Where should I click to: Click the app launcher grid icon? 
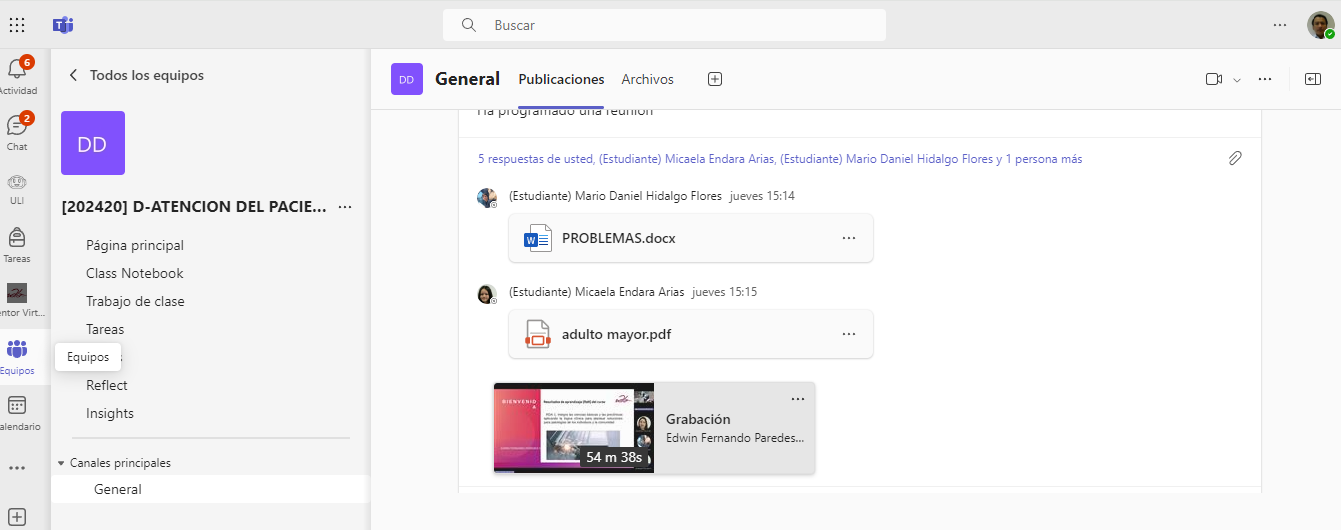17,25
